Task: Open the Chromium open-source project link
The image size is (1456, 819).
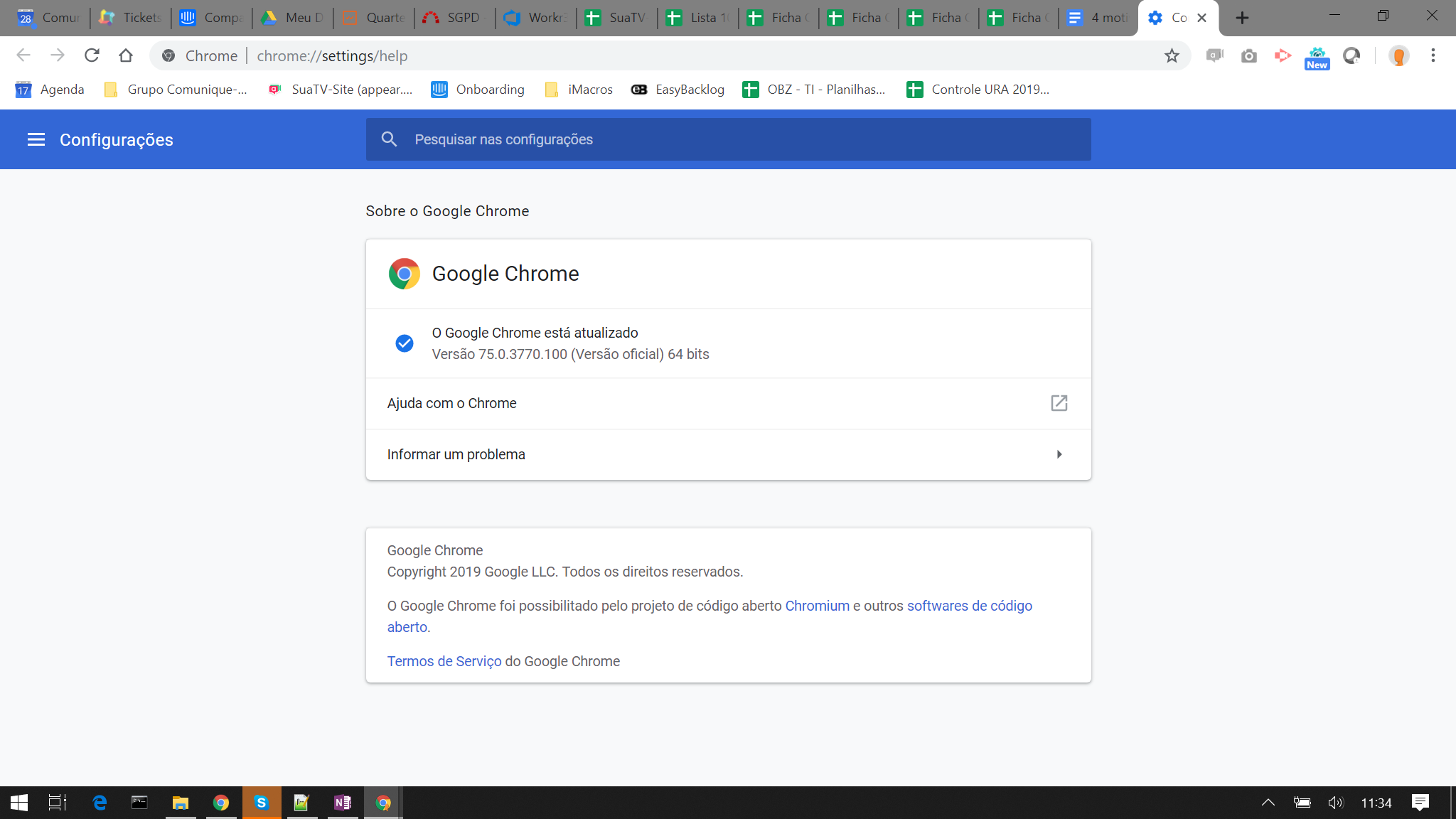Action: (817, 606)
